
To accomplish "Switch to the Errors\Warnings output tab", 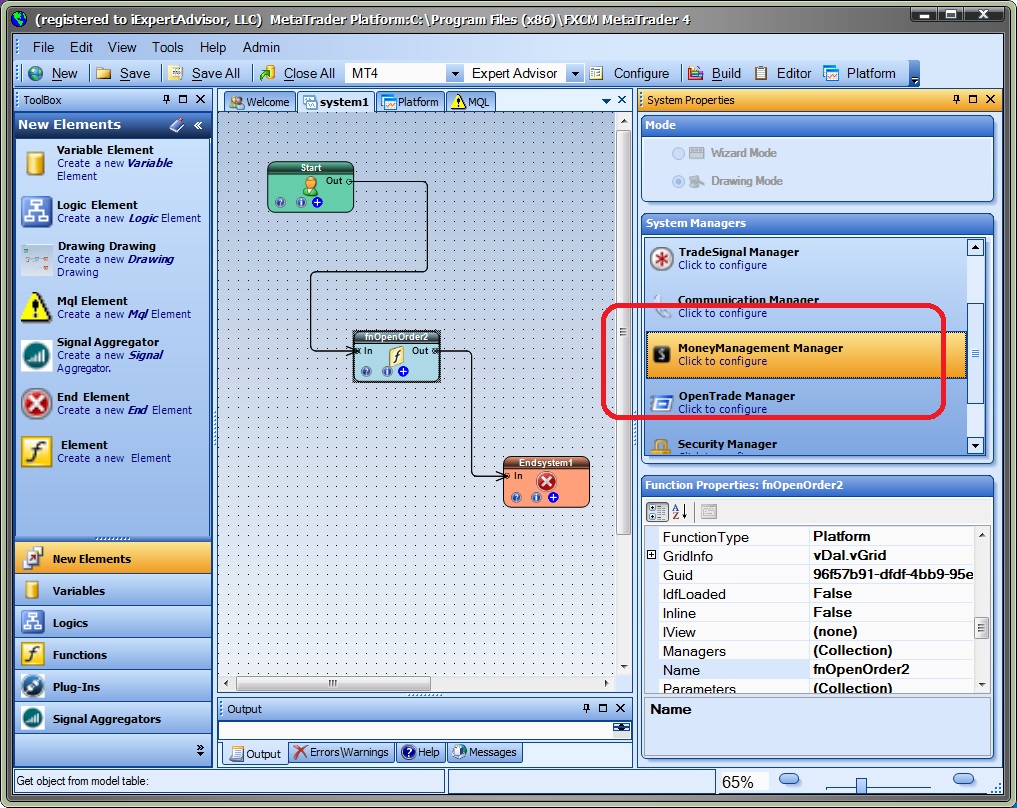I will click(x=342, y=752).
